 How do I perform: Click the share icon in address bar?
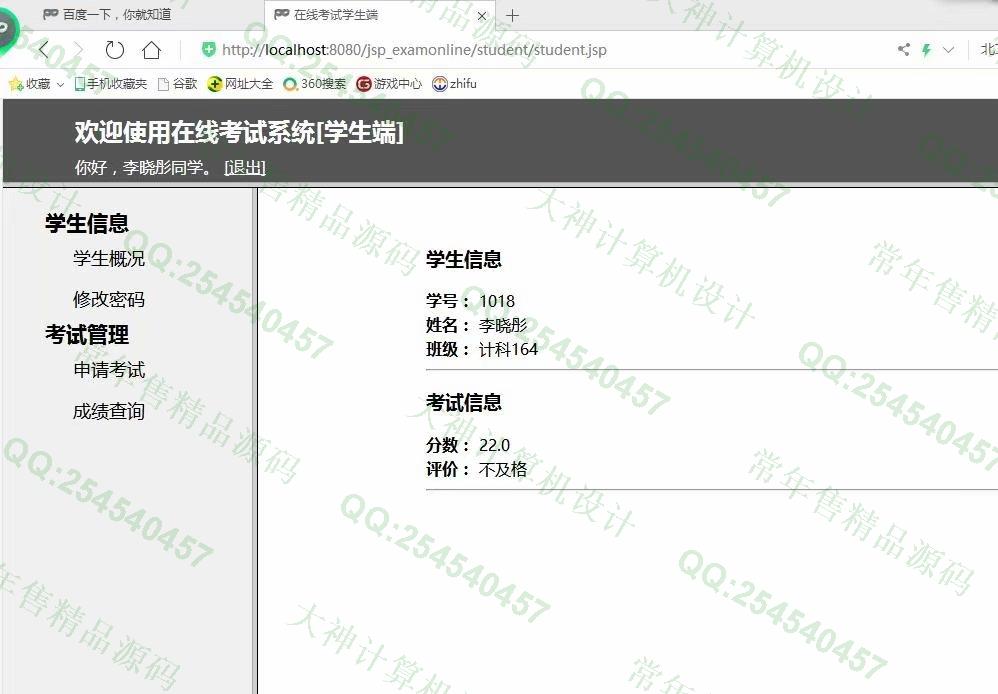pyautogui.click(x=903, y=49)
